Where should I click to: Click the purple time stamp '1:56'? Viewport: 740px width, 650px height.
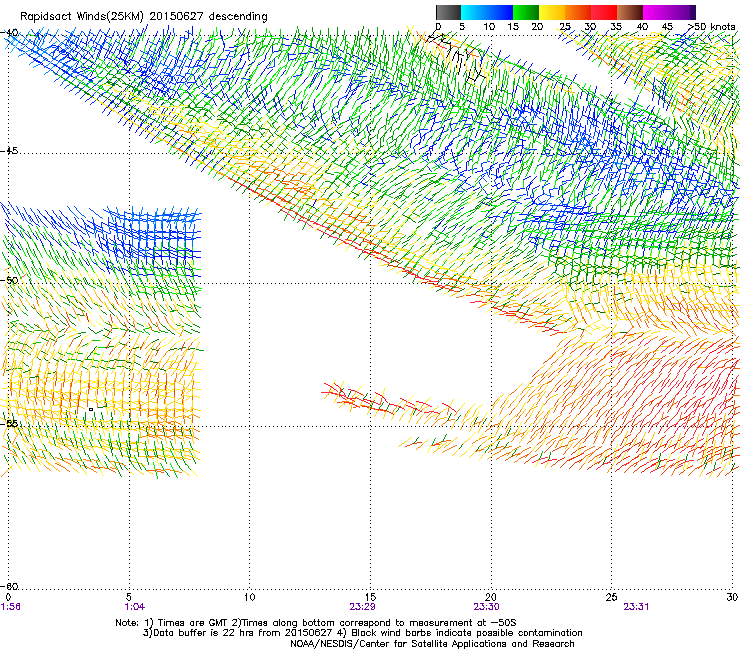pos(11,607)
